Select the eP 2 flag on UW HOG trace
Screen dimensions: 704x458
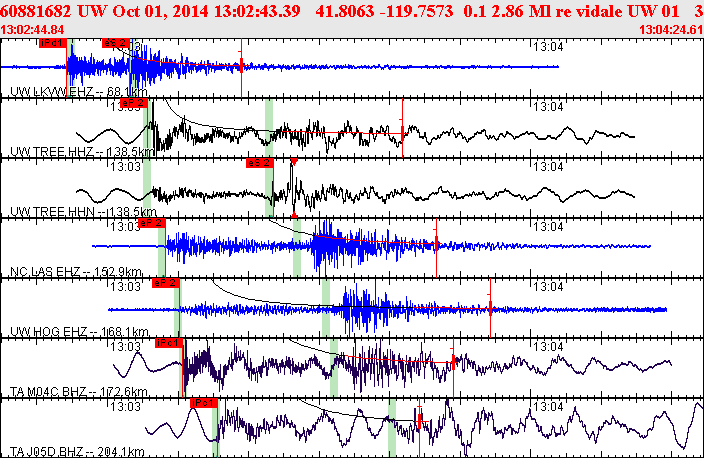tap(166, 283)
